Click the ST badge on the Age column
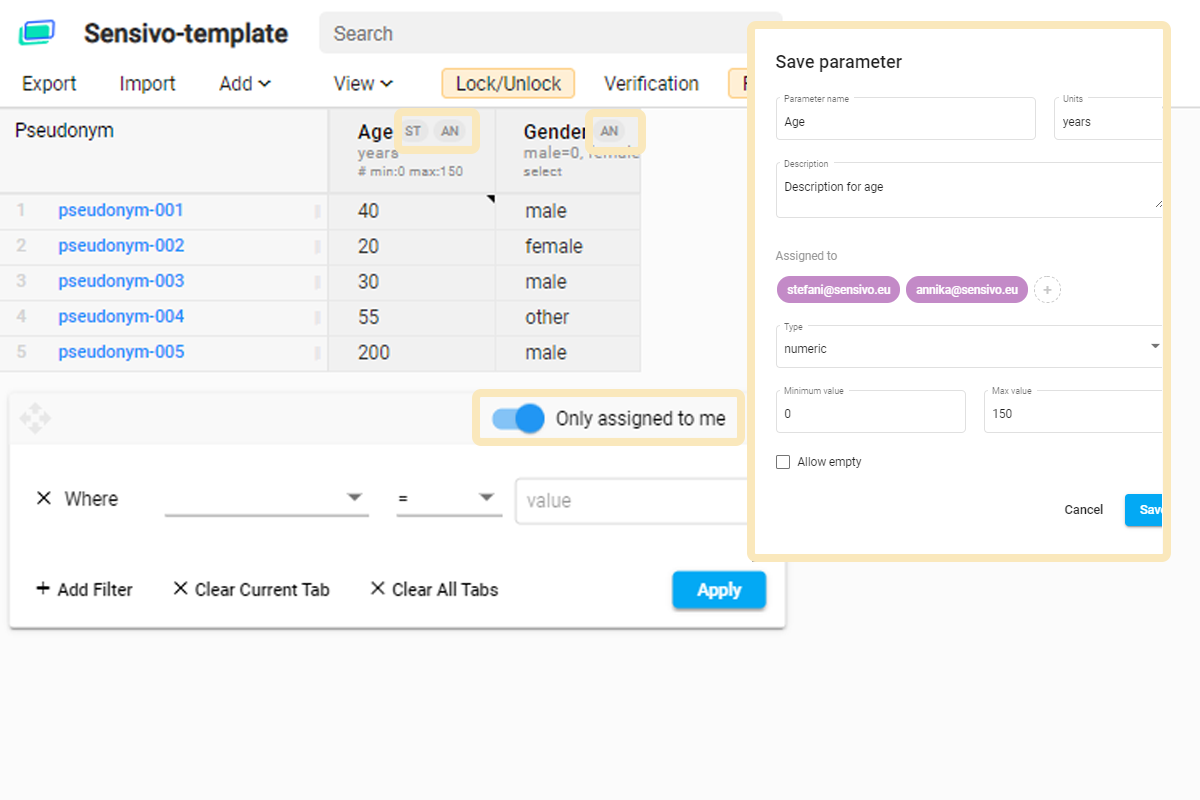The width and height of the screenshot is (1200, 800). (413, 131)
